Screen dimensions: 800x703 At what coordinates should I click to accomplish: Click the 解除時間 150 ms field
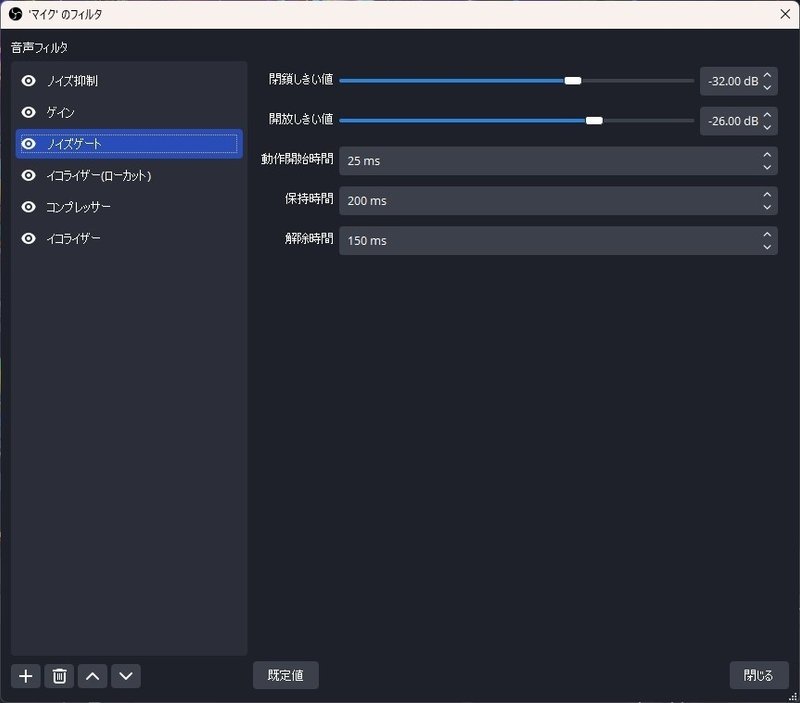tap(558, 240)
